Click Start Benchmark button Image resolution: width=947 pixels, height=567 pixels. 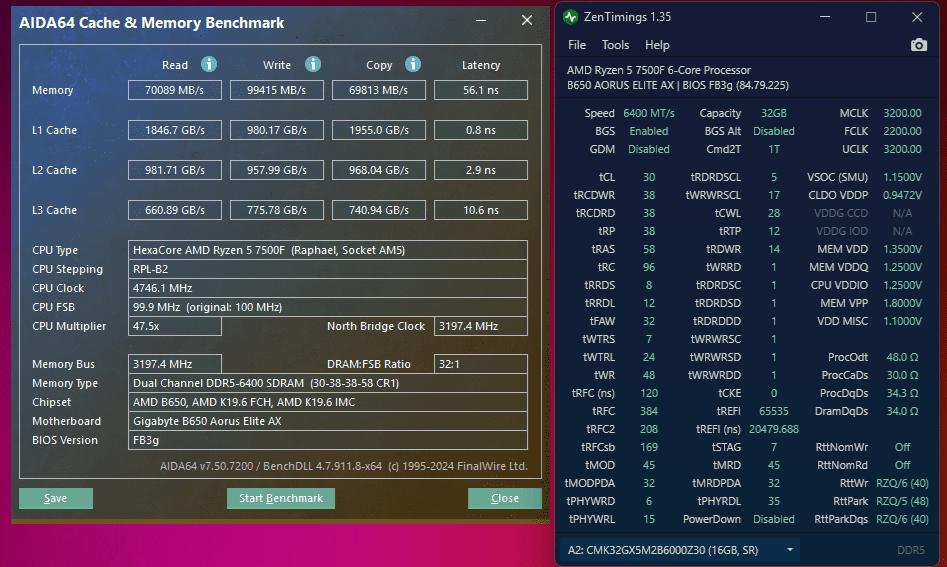pos(281,498)
